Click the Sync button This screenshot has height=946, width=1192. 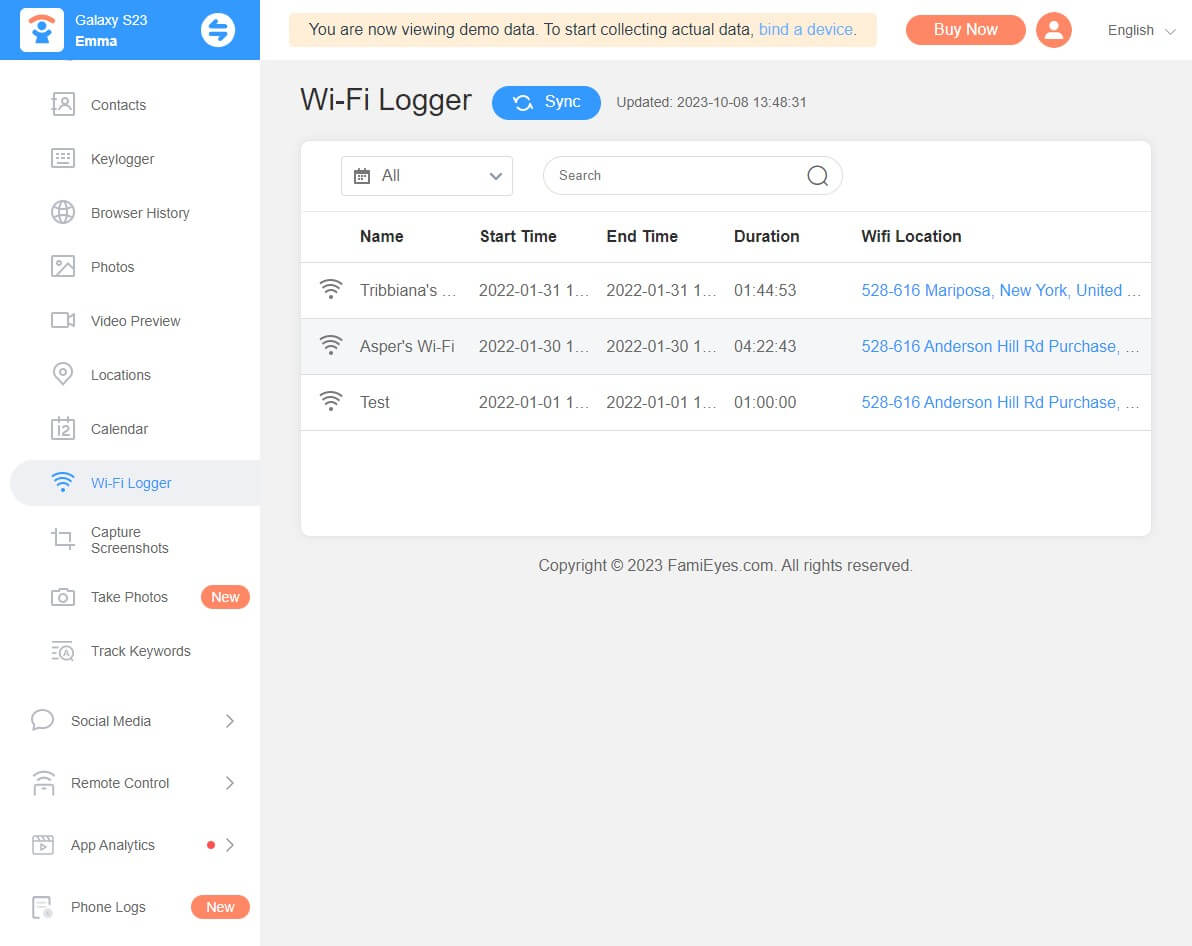click(x=546, y=102)
